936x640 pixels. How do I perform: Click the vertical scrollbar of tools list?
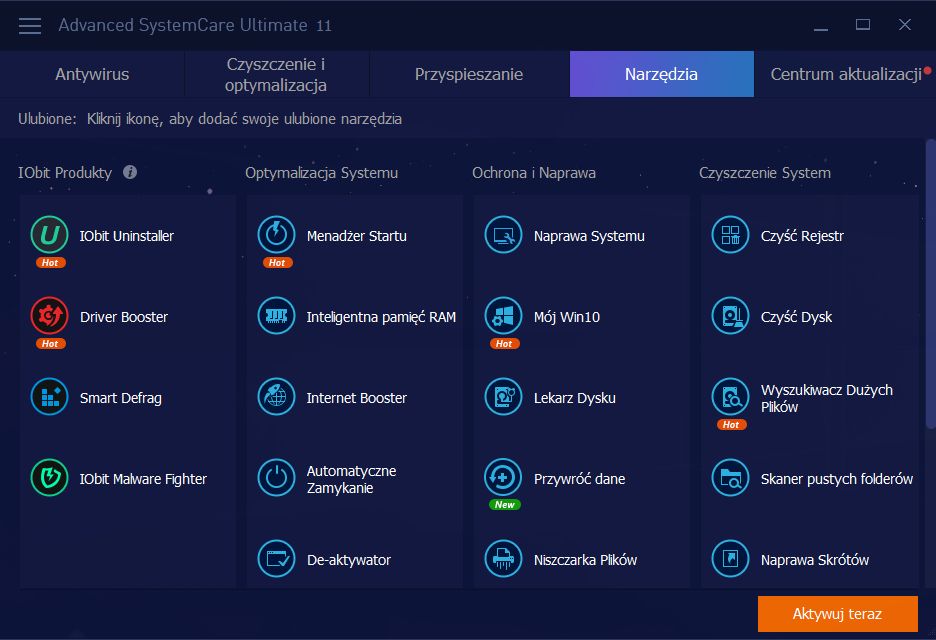pos(930,283)
